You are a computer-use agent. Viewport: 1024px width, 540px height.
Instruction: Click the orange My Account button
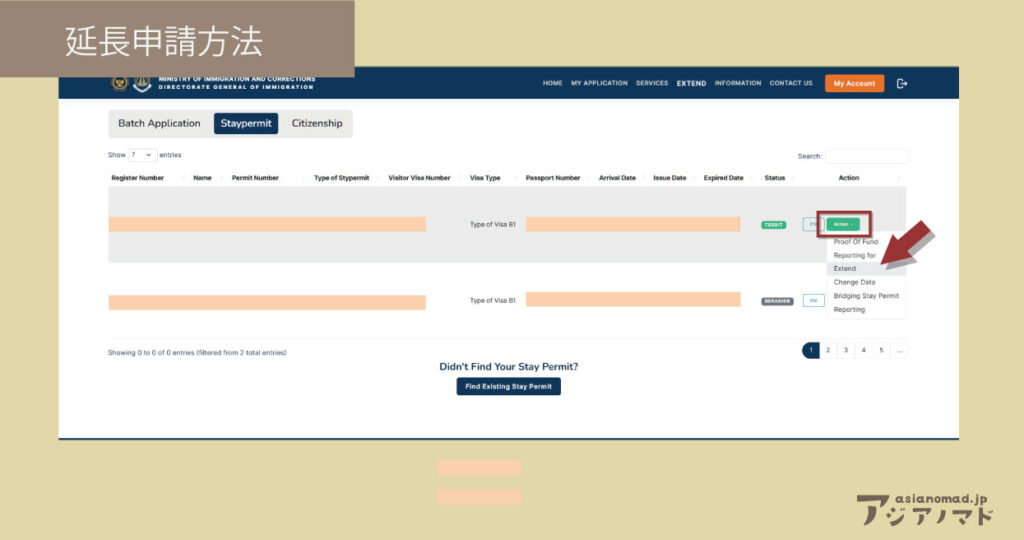pyautogui.click(x=854, y=84)
